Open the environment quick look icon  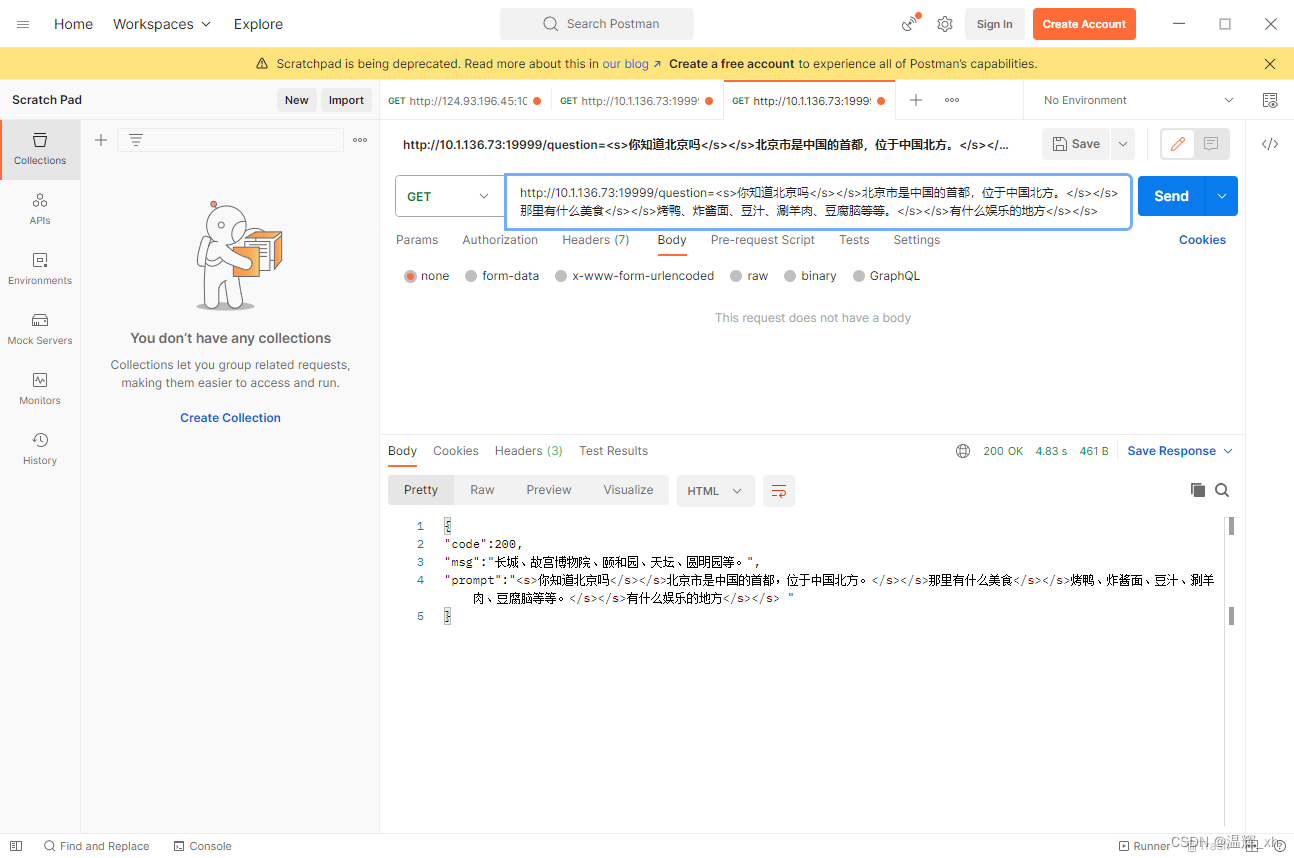(1270, 100)
